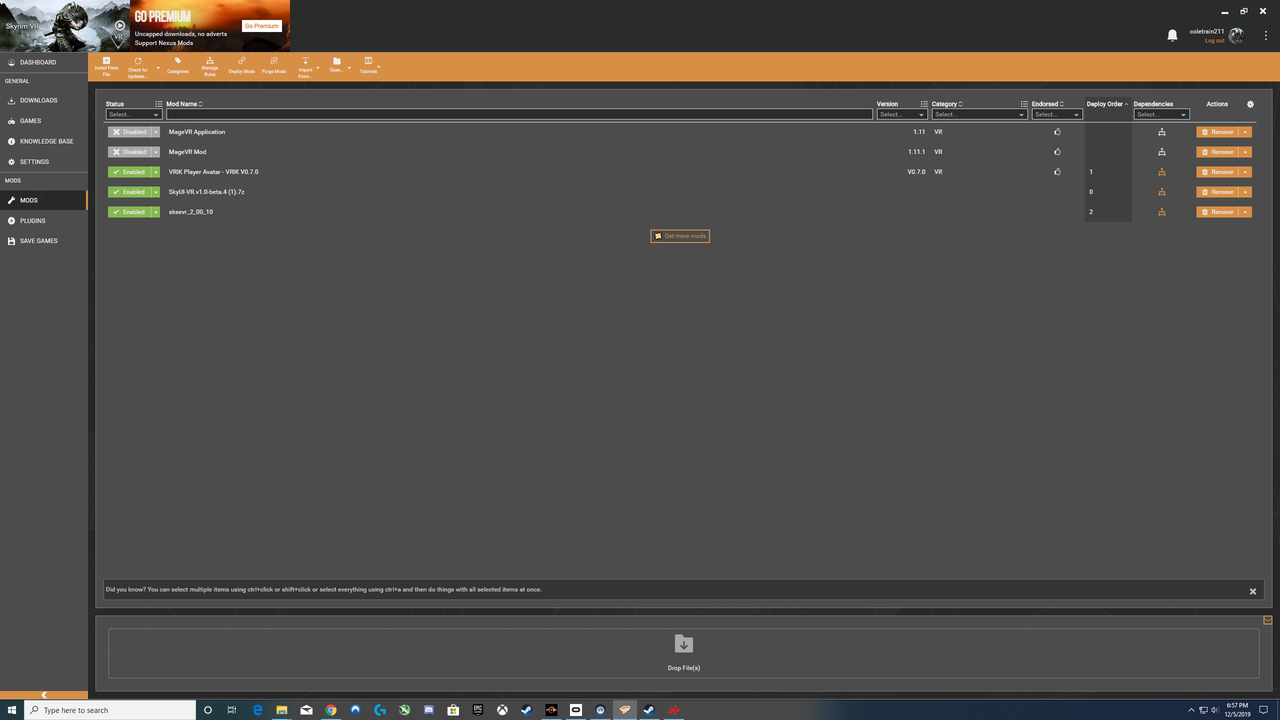Click the Version filter field
The height and width of the screenshot is (720, 1280).
point(901,114)
